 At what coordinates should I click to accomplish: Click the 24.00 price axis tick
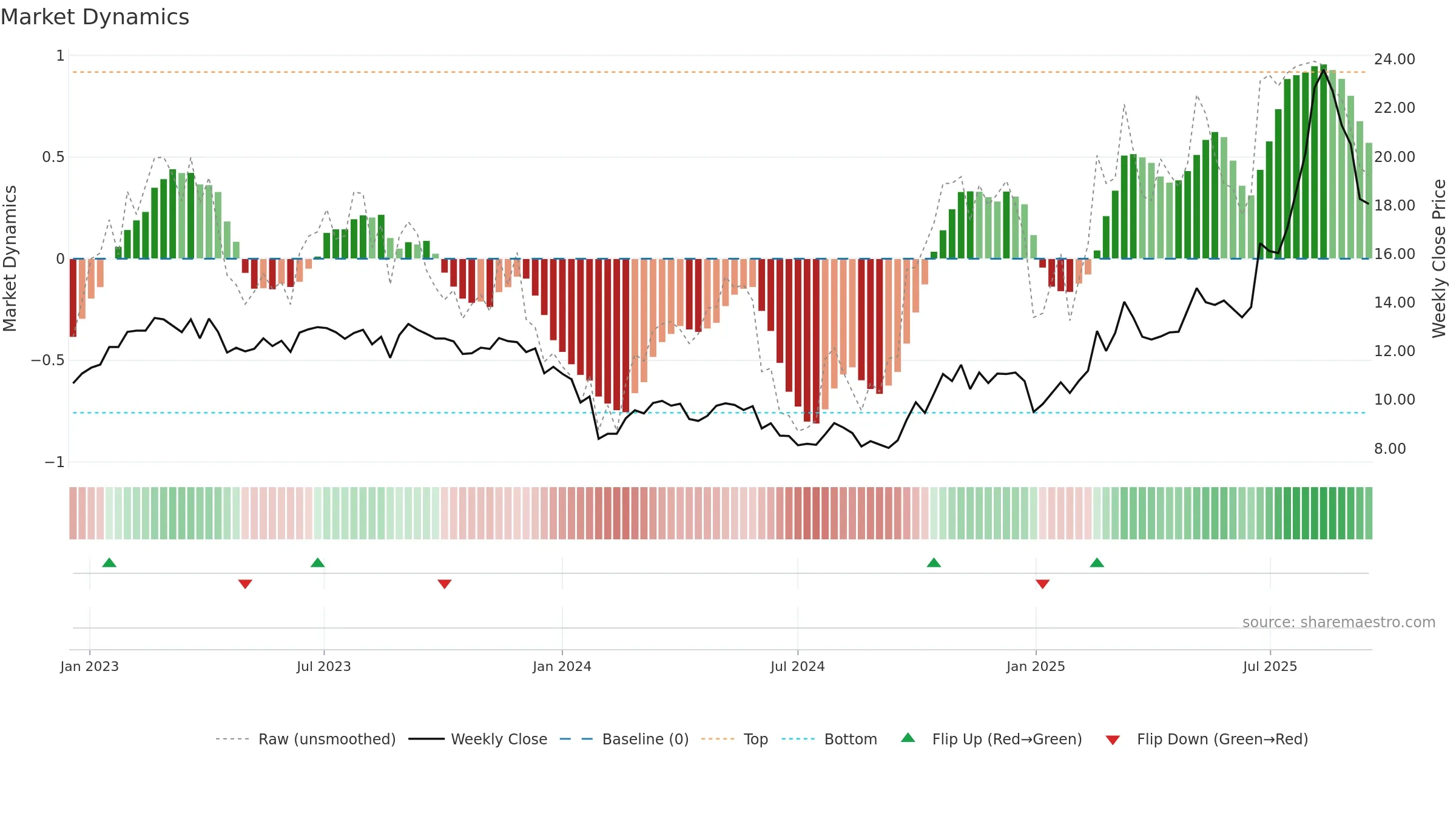point(1395,59)
